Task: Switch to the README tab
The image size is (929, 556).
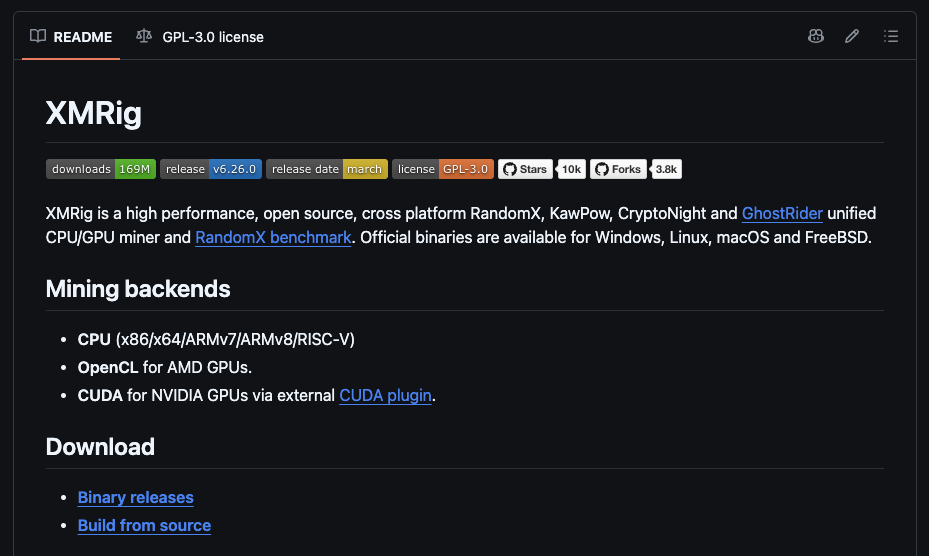Action: click(71, 37)
